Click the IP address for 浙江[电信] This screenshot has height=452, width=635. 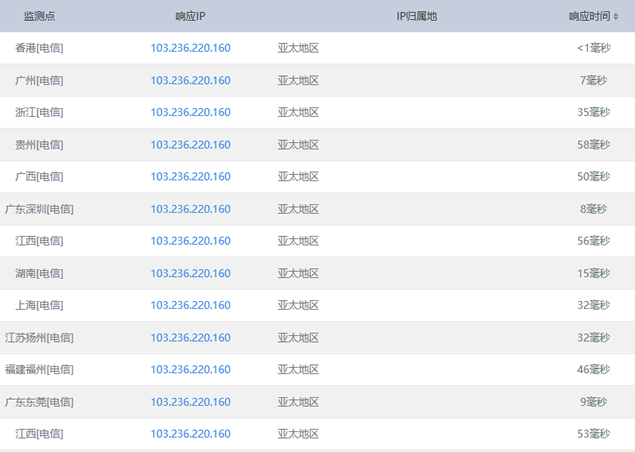[190, 112]
